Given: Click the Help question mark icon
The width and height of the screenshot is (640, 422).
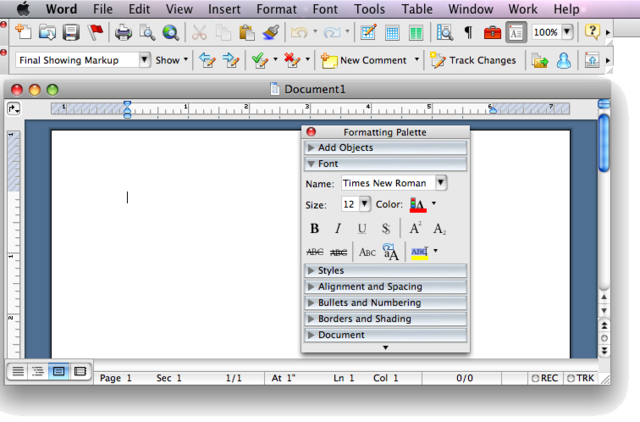Looking at the screenshot, I should tap(592, 31).
